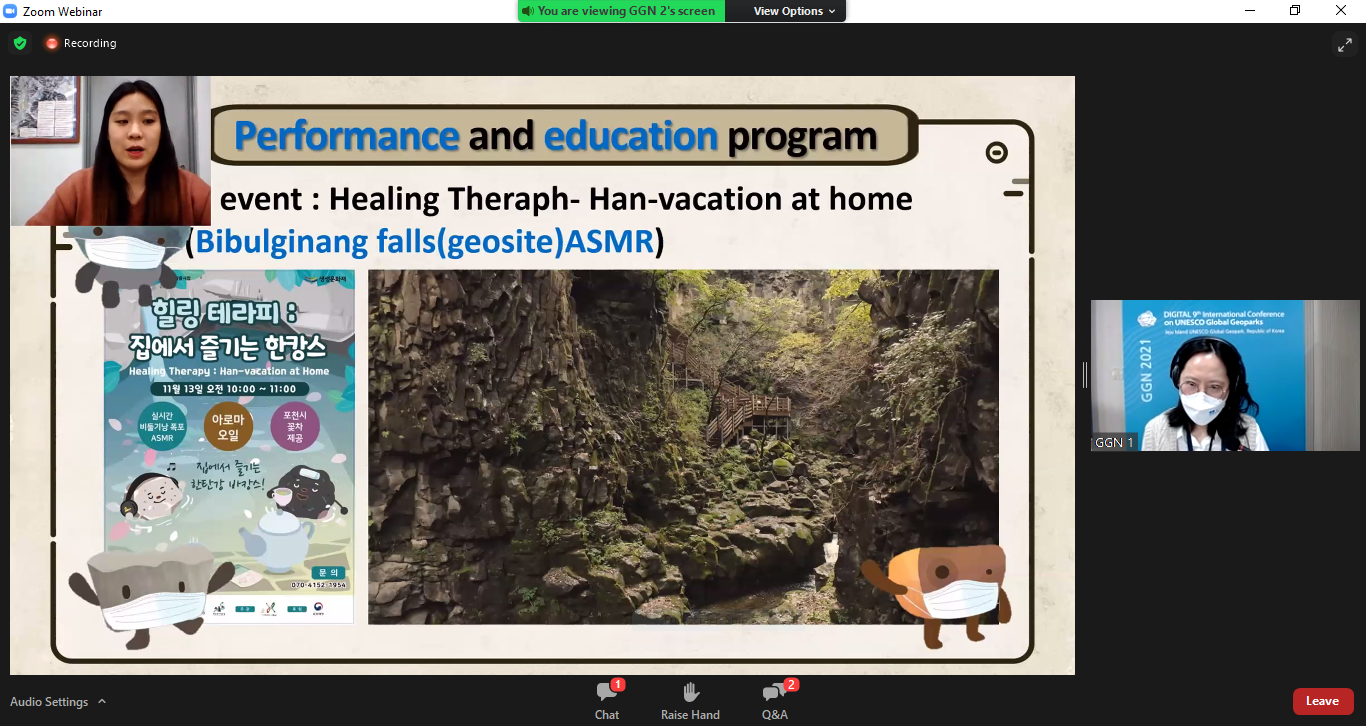This screenshot has height=726, width=1366.
Task: Click the Raise Hand icon
Action: click(690, 699)
